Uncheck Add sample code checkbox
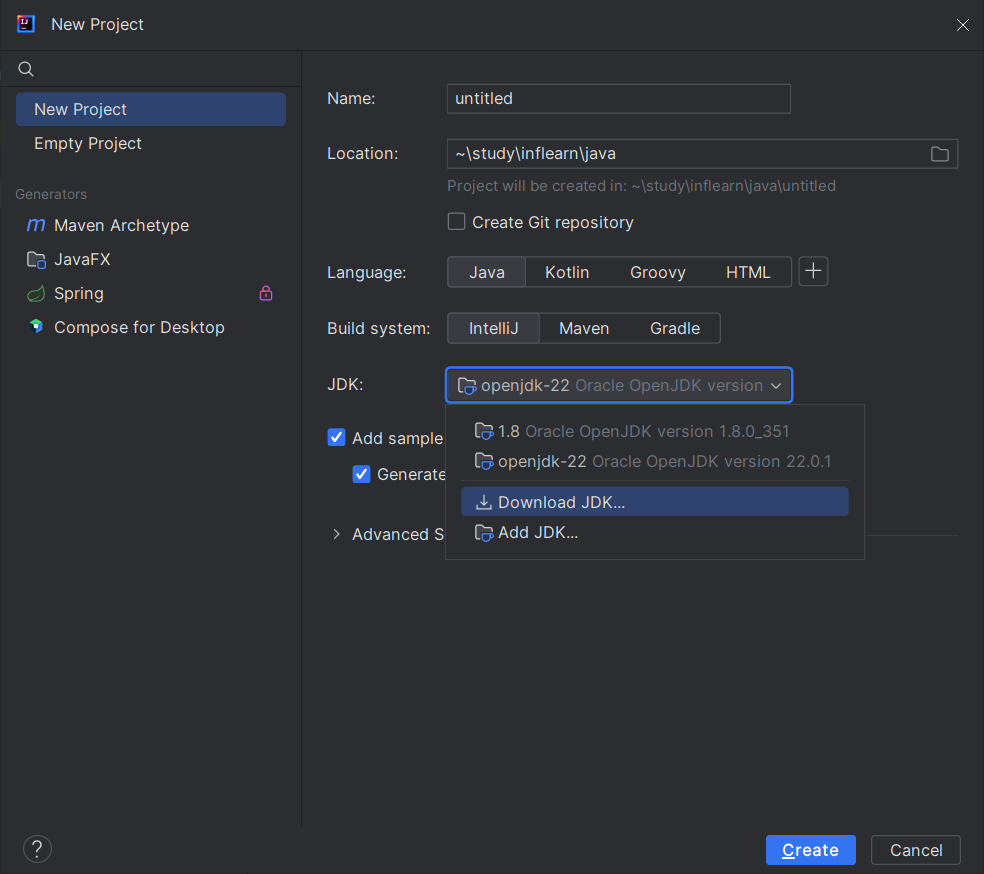The width and height of the screenshot is (984, 874). [x=336, y=437]
